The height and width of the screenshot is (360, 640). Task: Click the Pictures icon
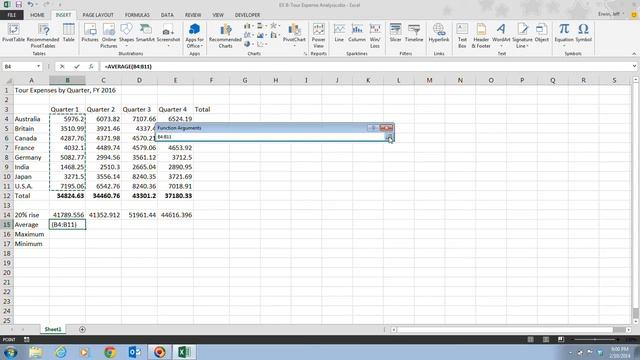90,33
